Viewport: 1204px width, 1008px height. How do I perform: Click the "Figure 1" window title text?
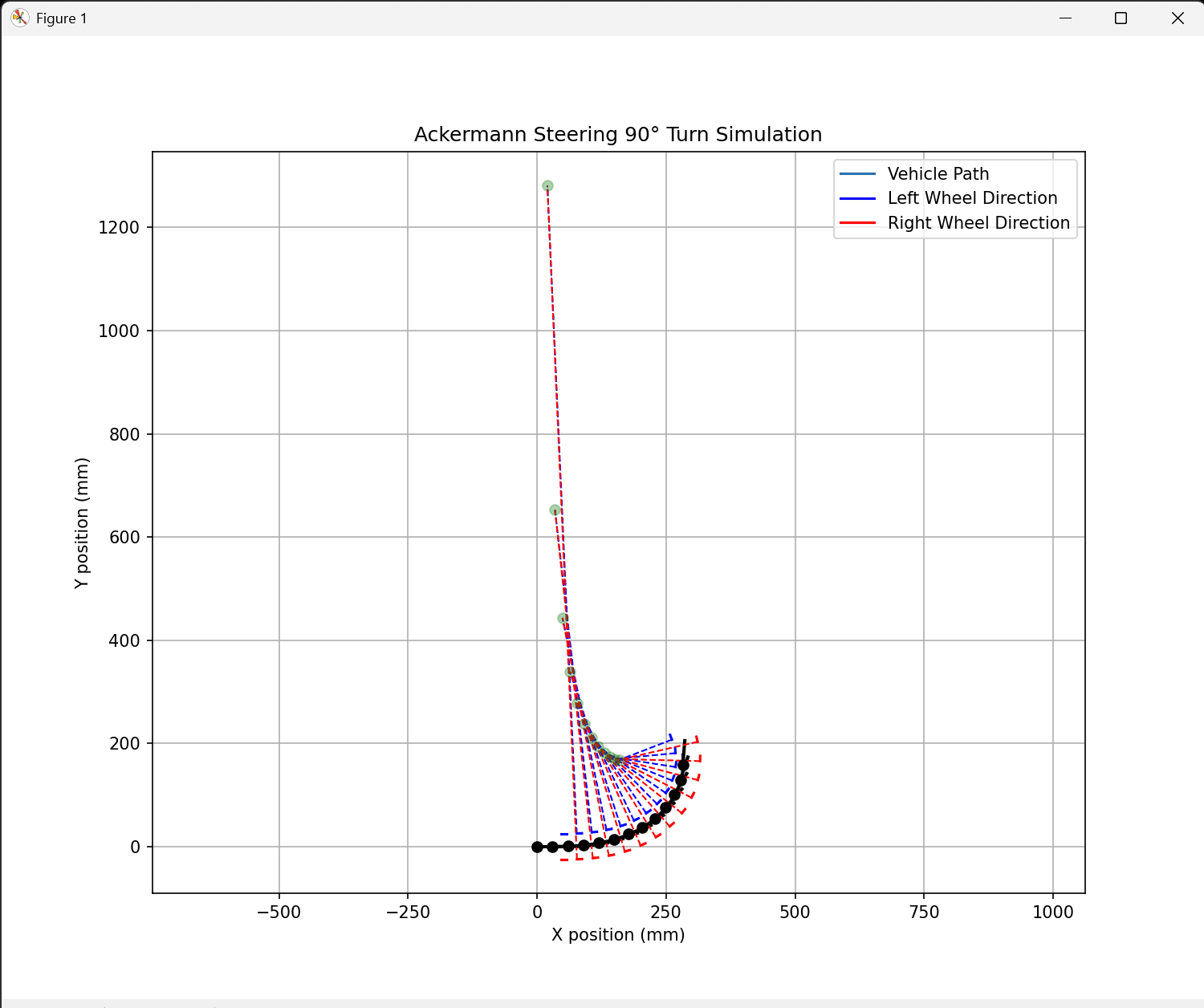point(62,18)
